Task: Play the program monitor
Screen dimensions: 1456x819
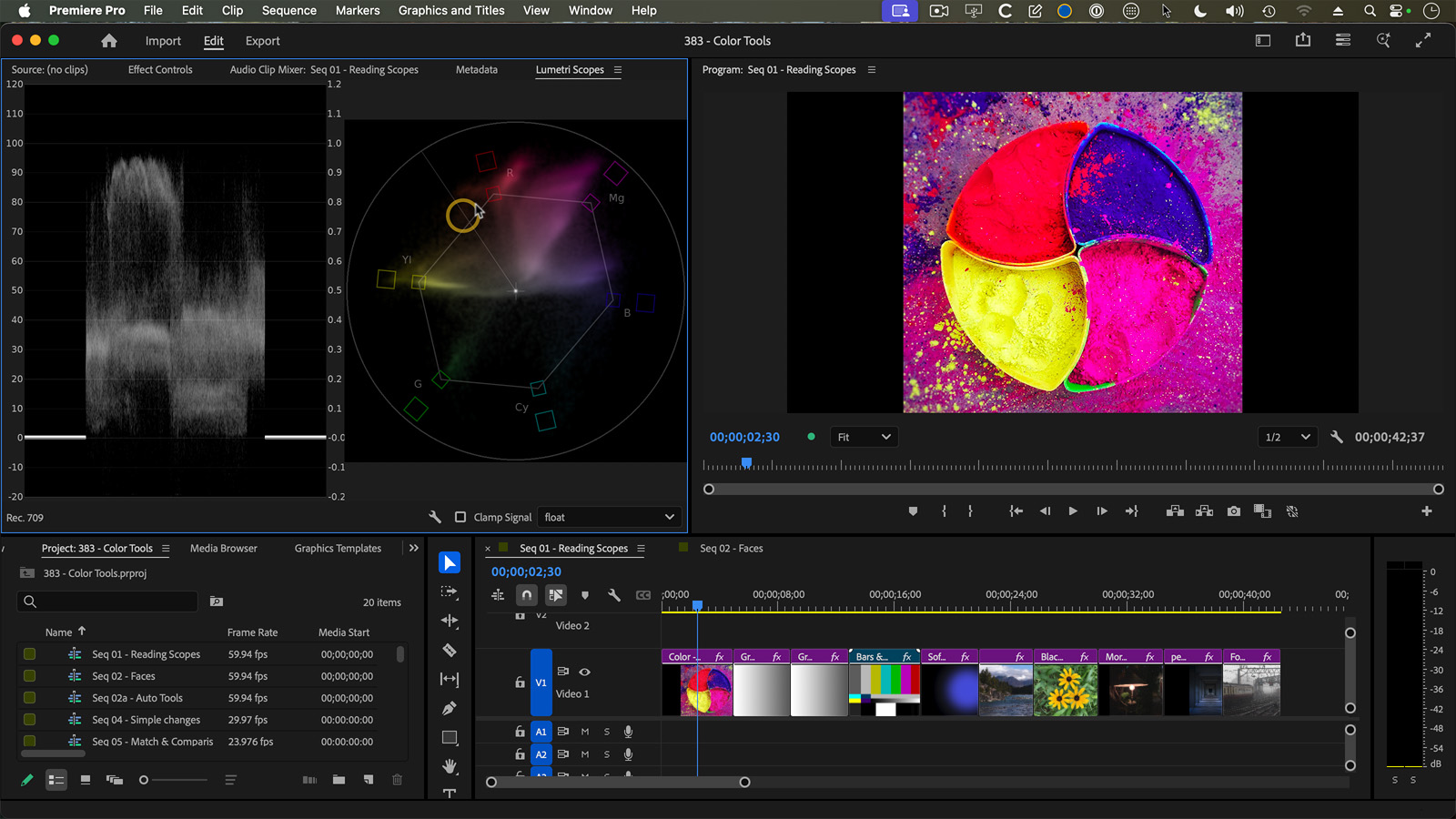Action: click(1073, 511)
